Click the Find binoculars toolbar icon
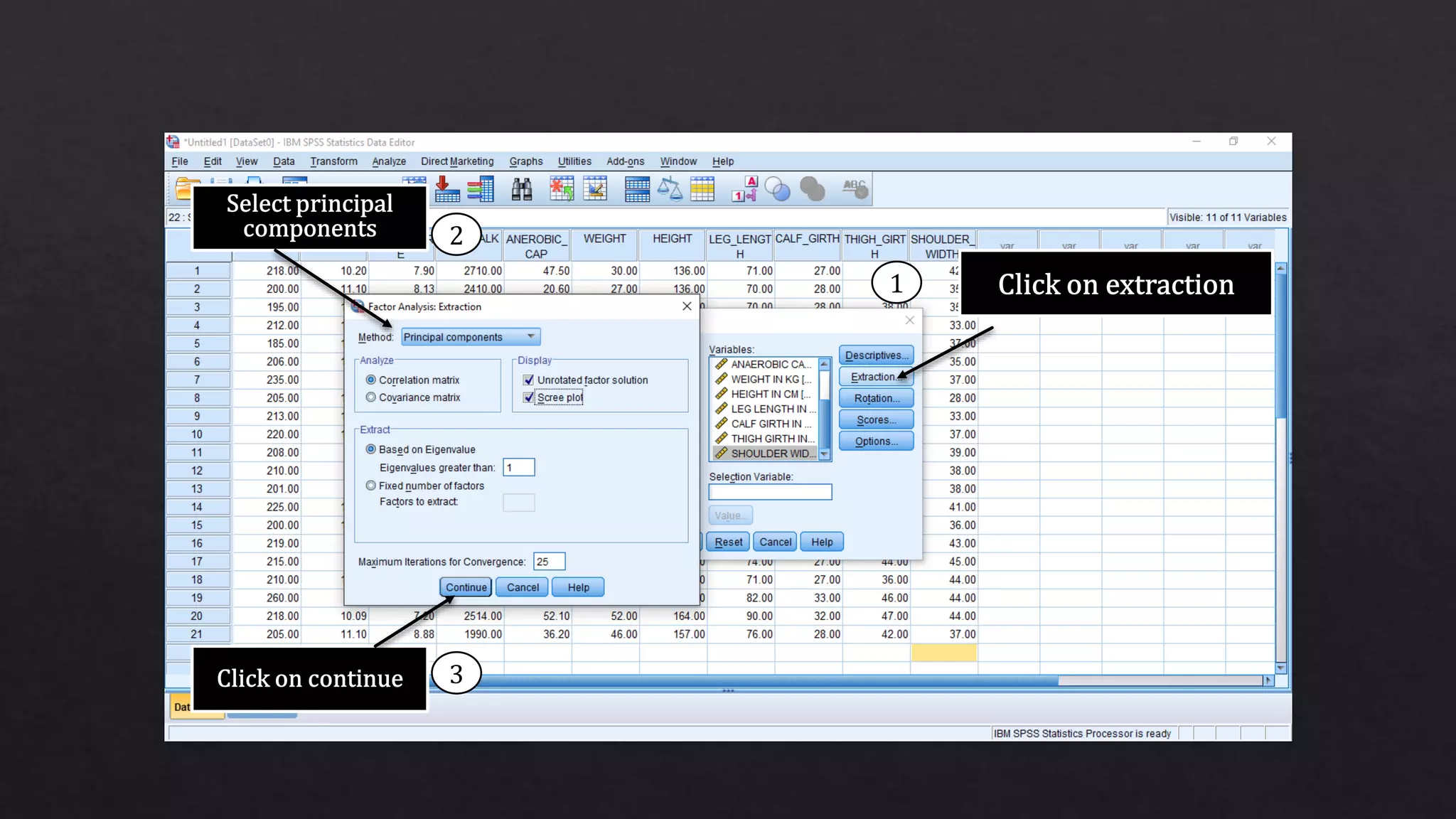Image resolution: width=1456 pixels, height=819 pixels. 522,189
